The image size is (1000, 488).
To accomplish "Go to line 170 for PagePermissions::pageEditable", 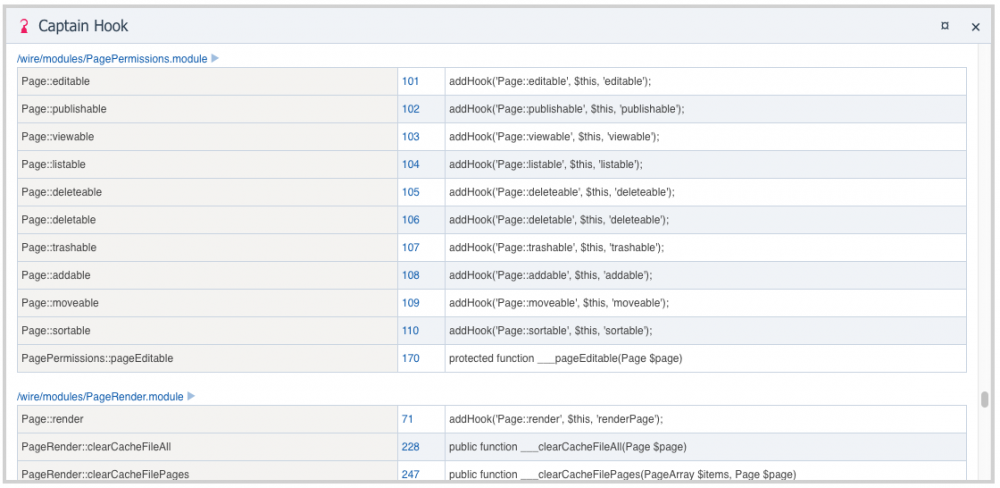I will (410, 358).
